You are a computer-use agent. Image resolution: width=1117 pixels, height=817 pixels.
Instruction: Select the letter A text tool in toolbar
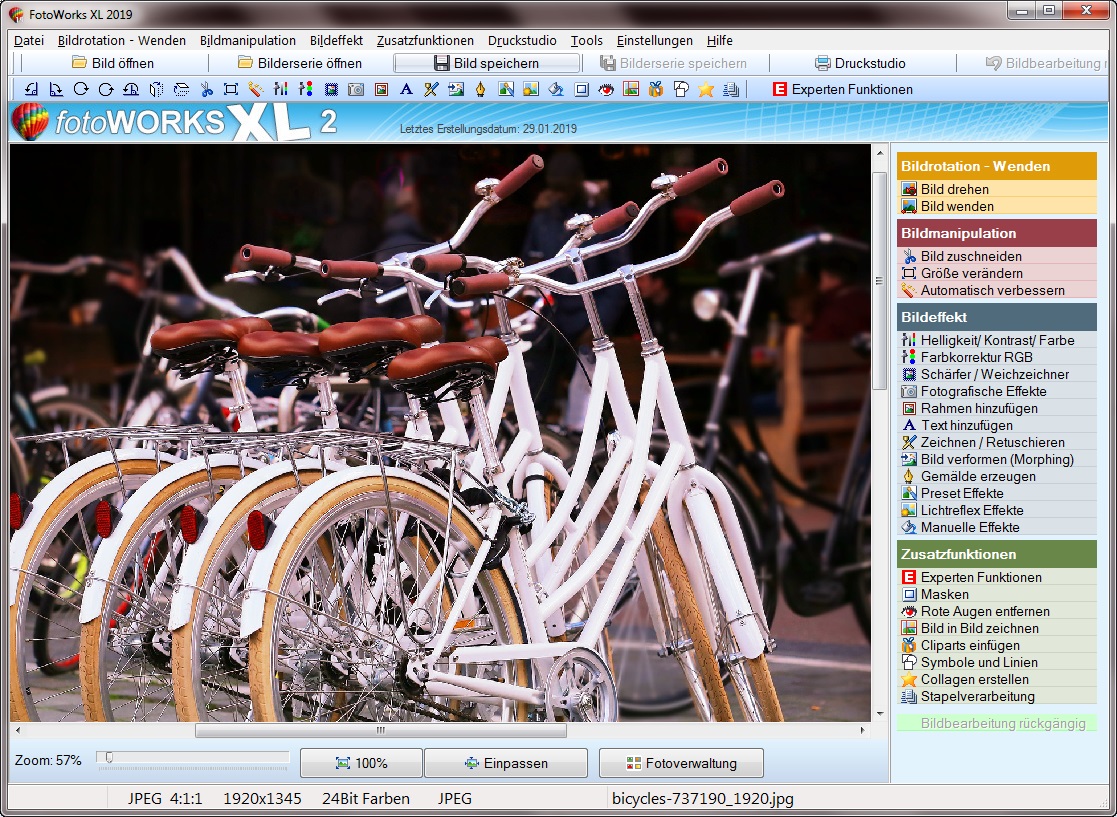point(406,89)
